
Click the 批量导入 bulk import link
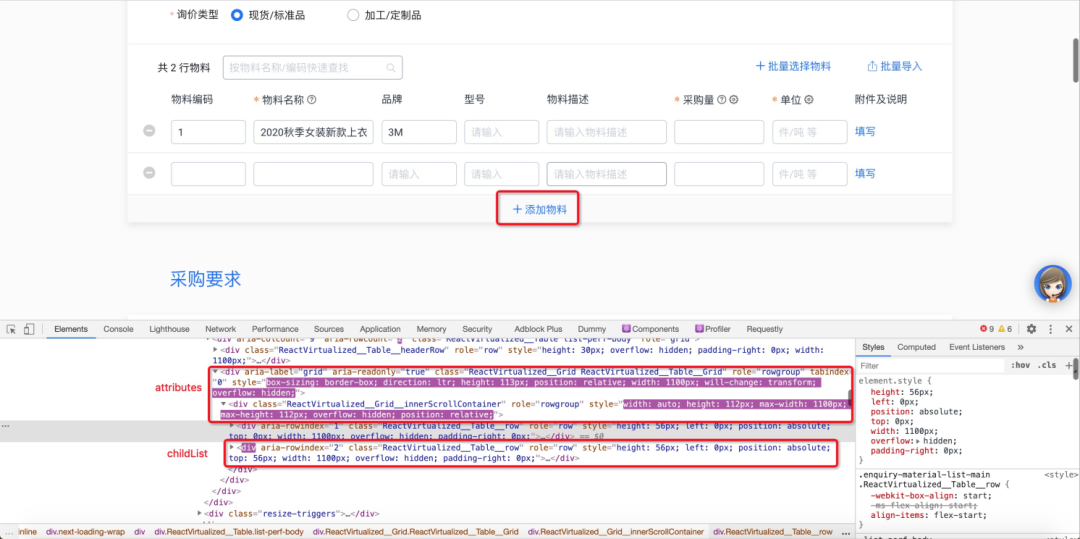tap(894, 67)
